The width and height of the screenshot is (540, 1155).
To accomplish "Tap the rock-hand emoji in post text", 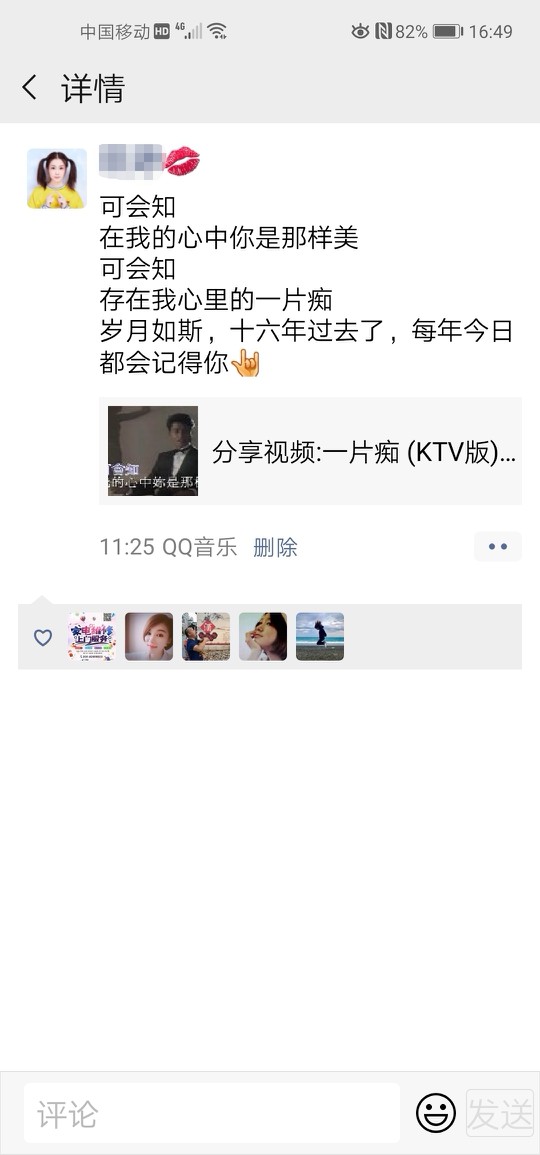I will click(x=245, y=363).
